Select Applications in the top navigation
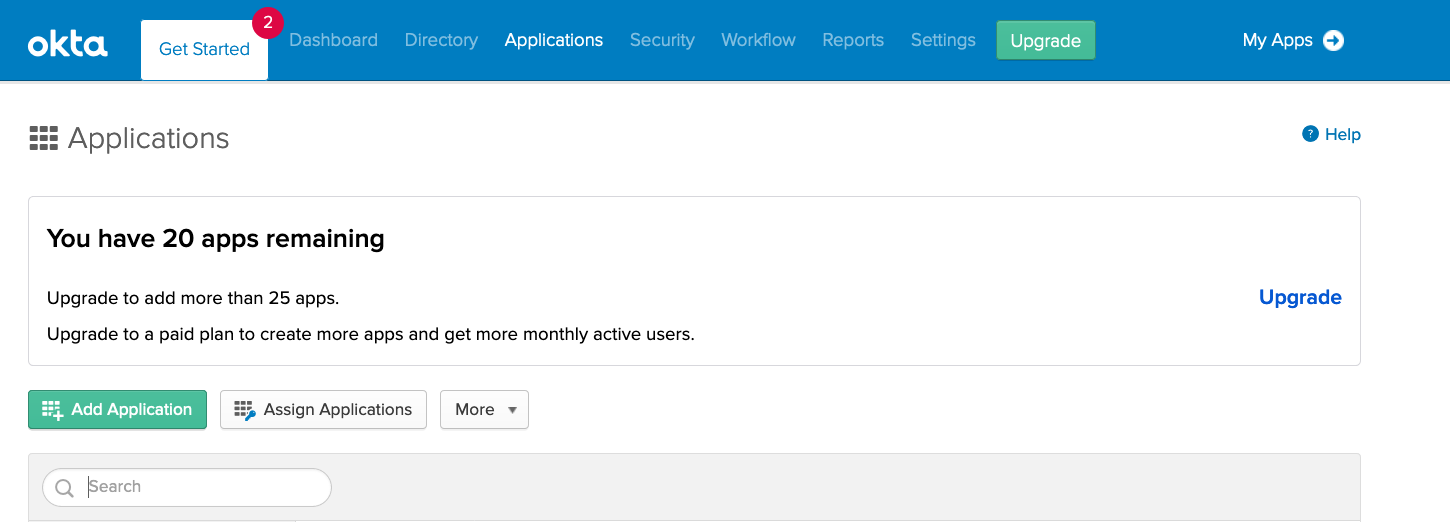The height and width of the screenshot is (522, 1450). (x=553, y=40)
